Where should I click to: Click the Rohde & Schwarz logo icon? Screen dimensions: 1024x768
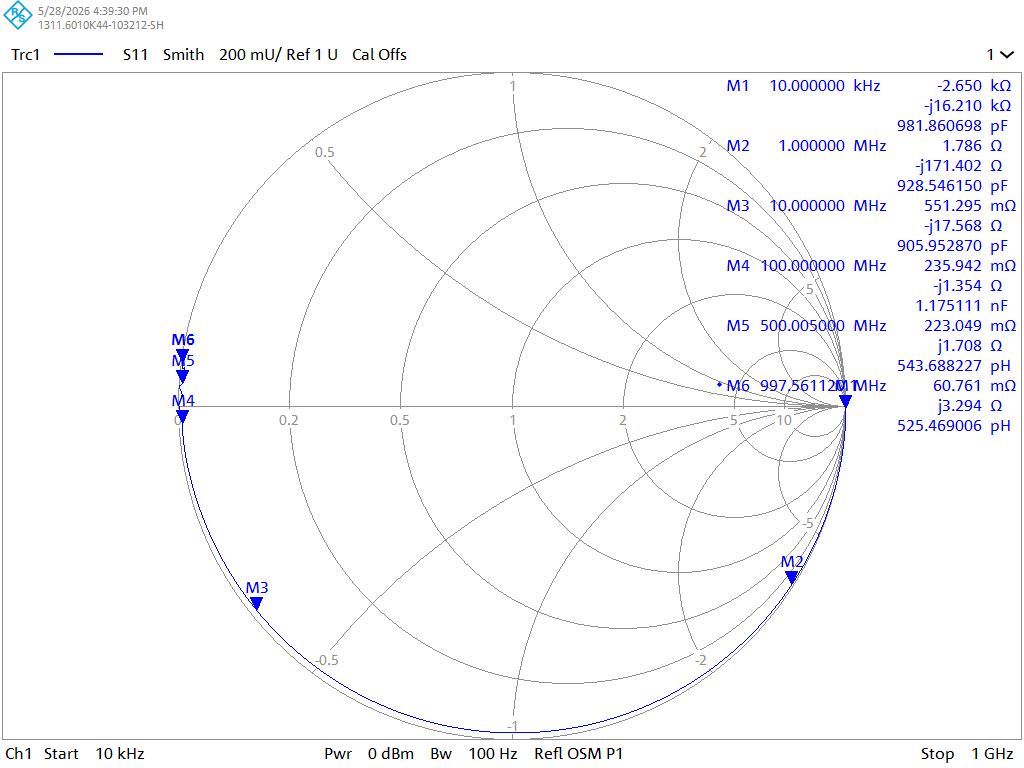click(x=18, y=15)
